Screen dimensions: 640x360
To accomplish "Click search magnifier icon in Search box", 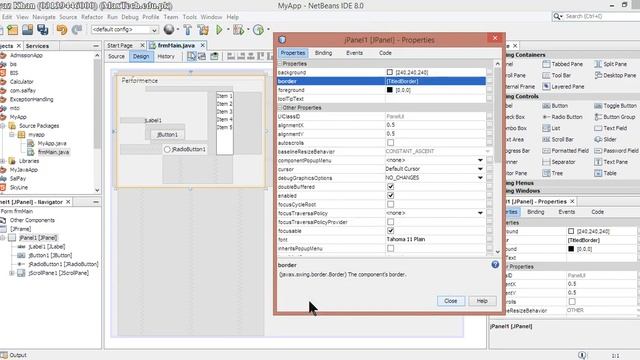I will point(557,16).
